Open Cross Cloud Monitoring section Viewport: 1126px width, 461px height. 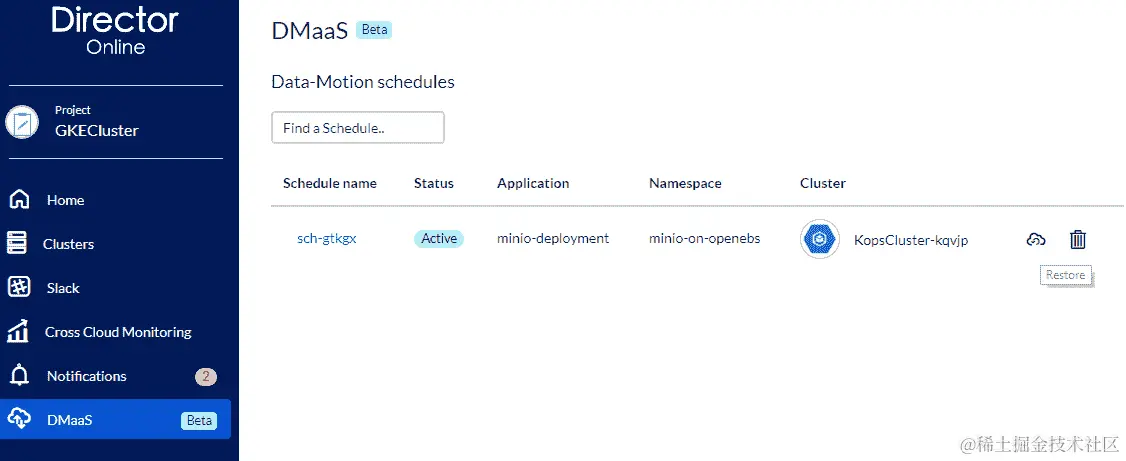[118, 332]
